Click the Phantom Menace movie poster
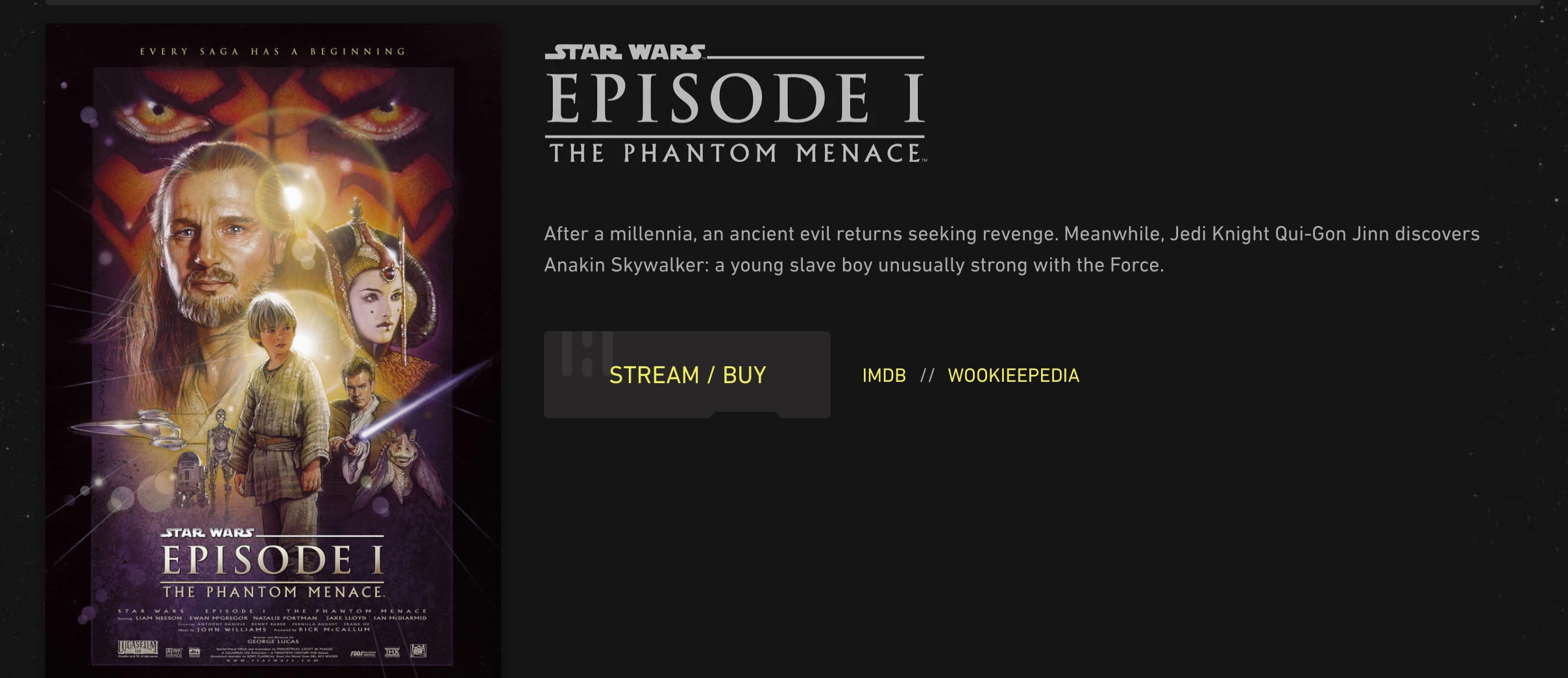Screen dimensions: 1568x678 (273, 351)
